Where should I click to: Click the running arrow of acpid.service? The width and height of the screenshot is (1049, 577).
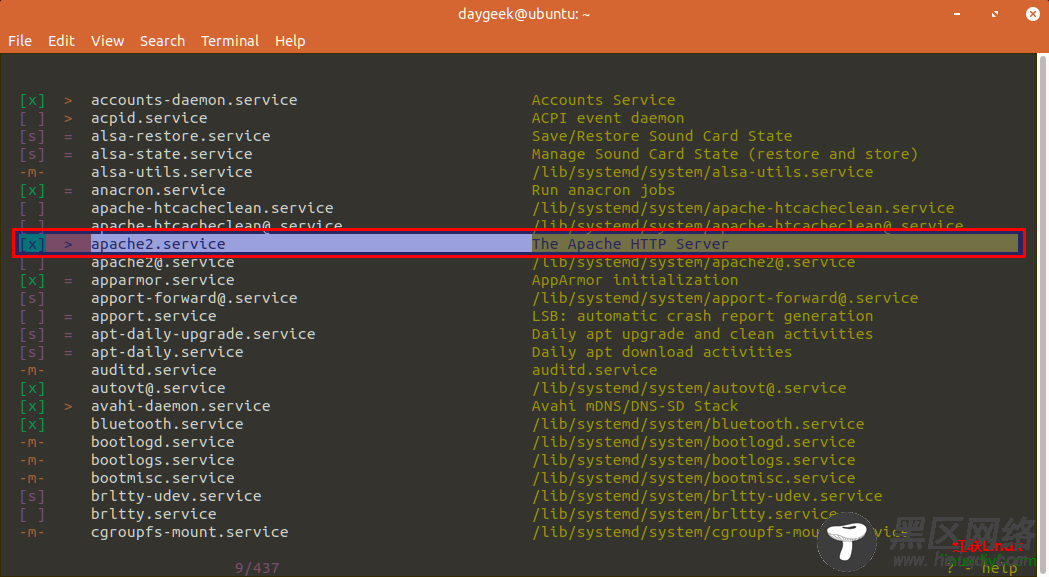point(68,118)
